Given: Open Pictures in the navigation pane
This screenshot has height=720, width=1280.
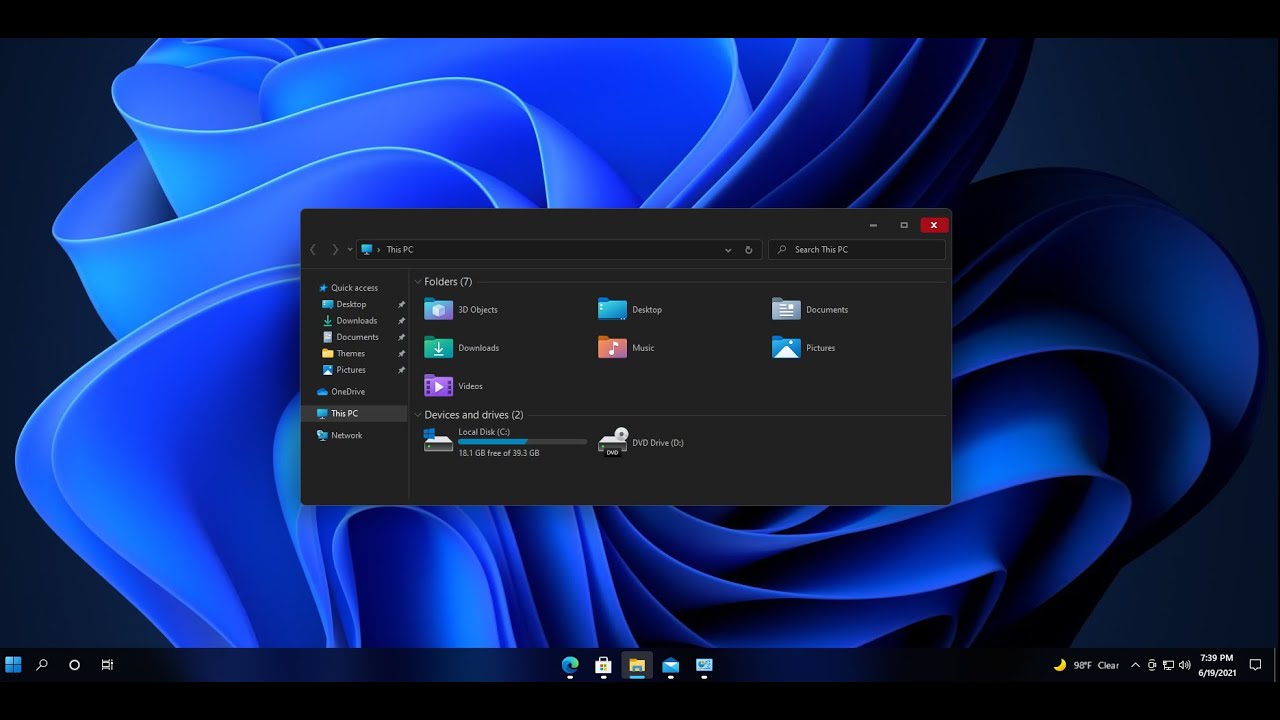Looking at the screenshot, I should point(351,370).
